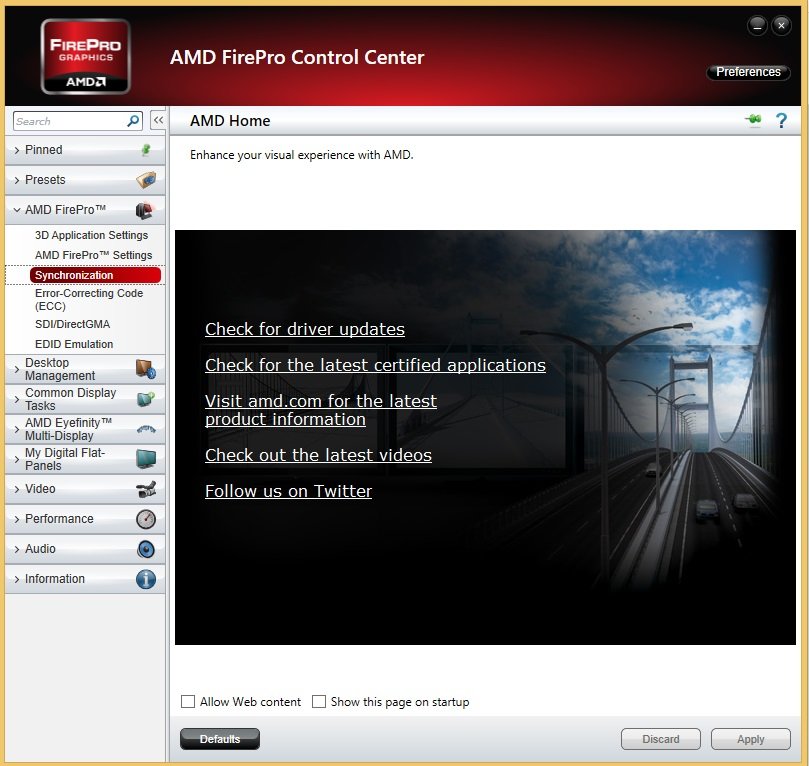
Task: Click the FirePro Graphics AMD logo
Action: [x=86, y=57]
